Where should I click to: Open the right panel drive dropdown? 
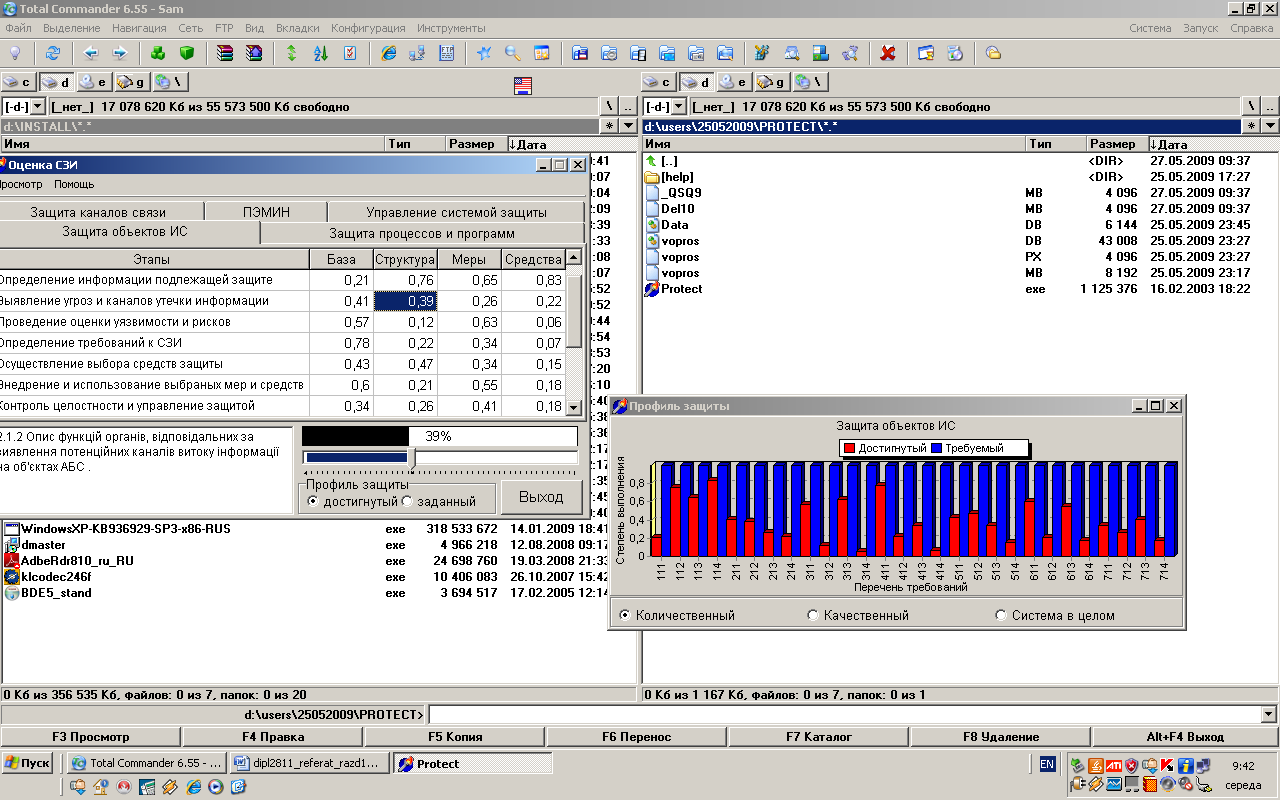(678, 106)
